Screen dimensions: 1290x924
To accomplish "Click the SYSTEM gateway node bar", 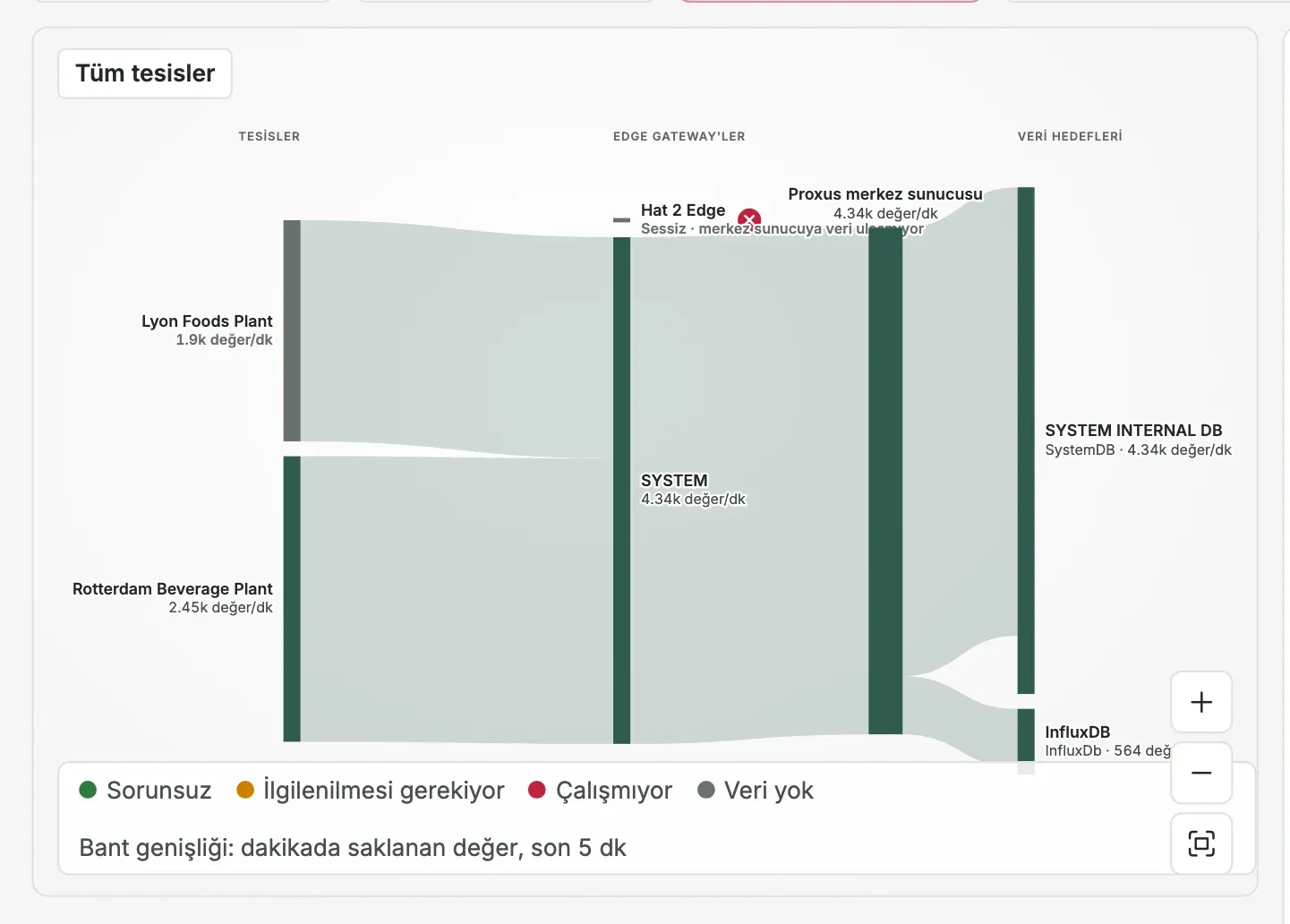I will click(621, 491).
